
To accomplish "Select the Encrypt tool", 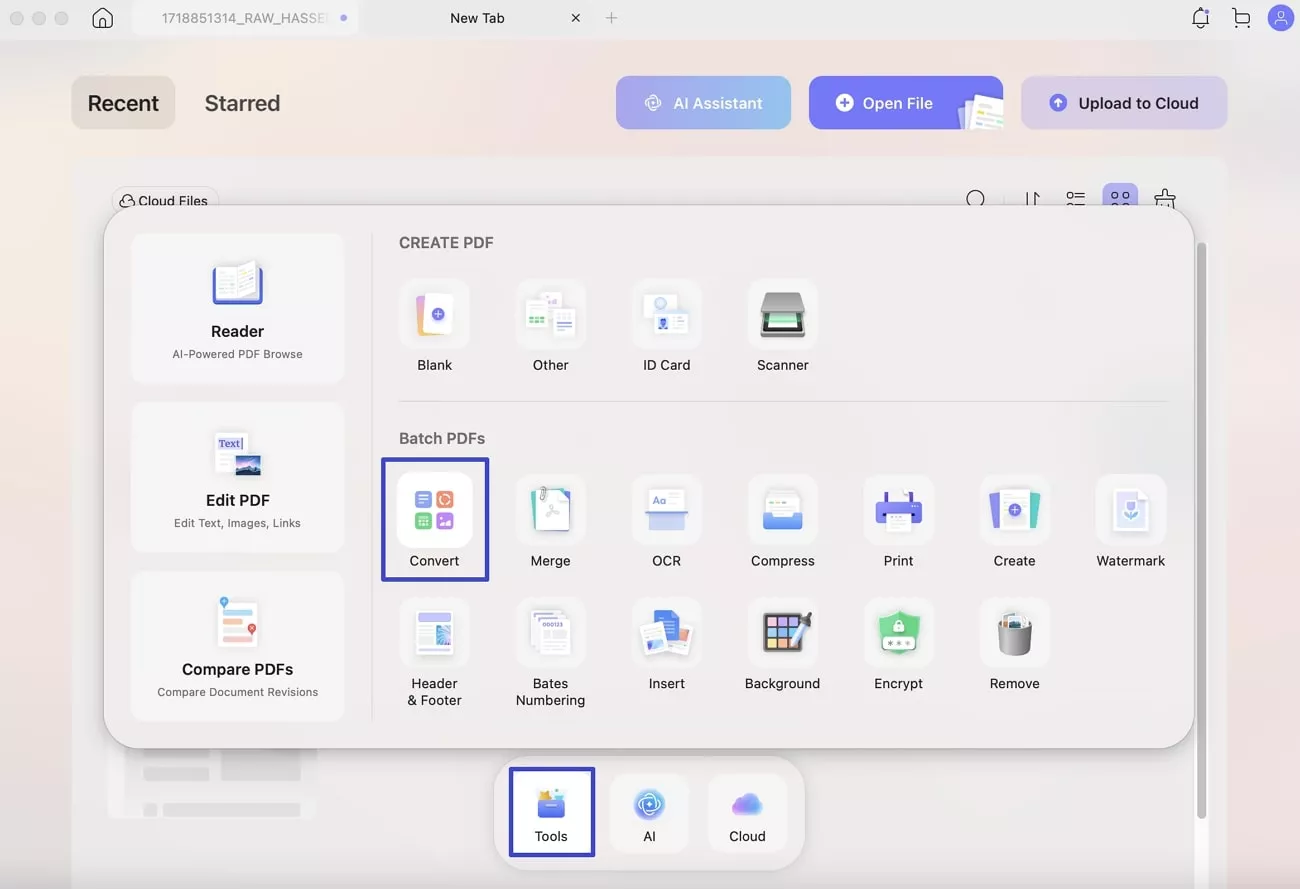I will pyautogui.click(x=898, y=634).
